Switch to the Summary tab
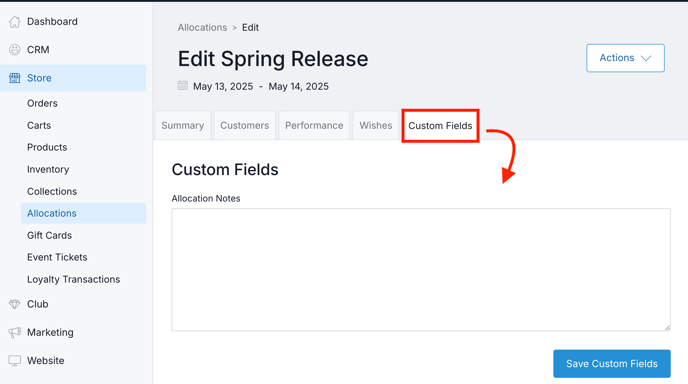The image size is (688, 384). 183,126
